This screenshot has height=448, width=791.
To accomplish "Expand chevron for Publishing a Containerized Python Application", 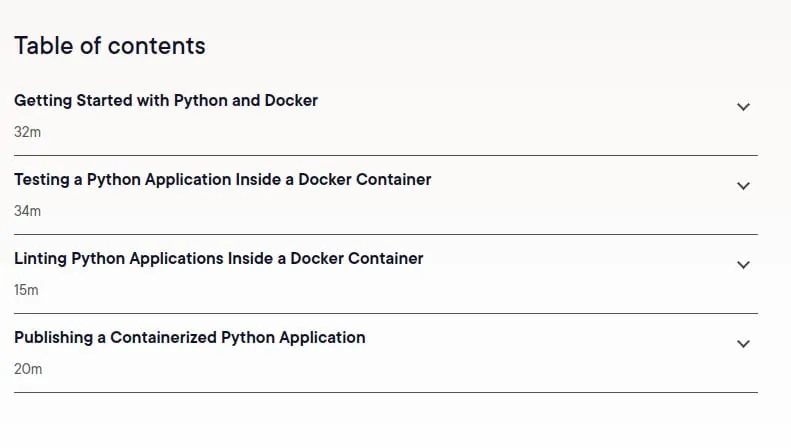I will click(x=743, y=344).
